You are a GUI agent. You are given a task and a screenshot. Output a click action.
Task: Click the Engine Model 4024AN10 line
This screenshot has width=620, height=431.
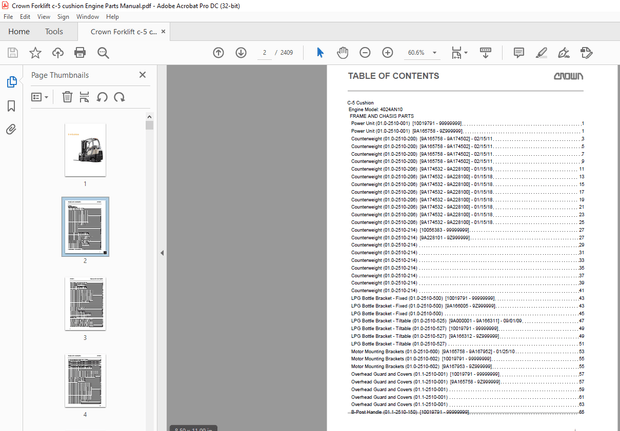(x=376, y=109)
